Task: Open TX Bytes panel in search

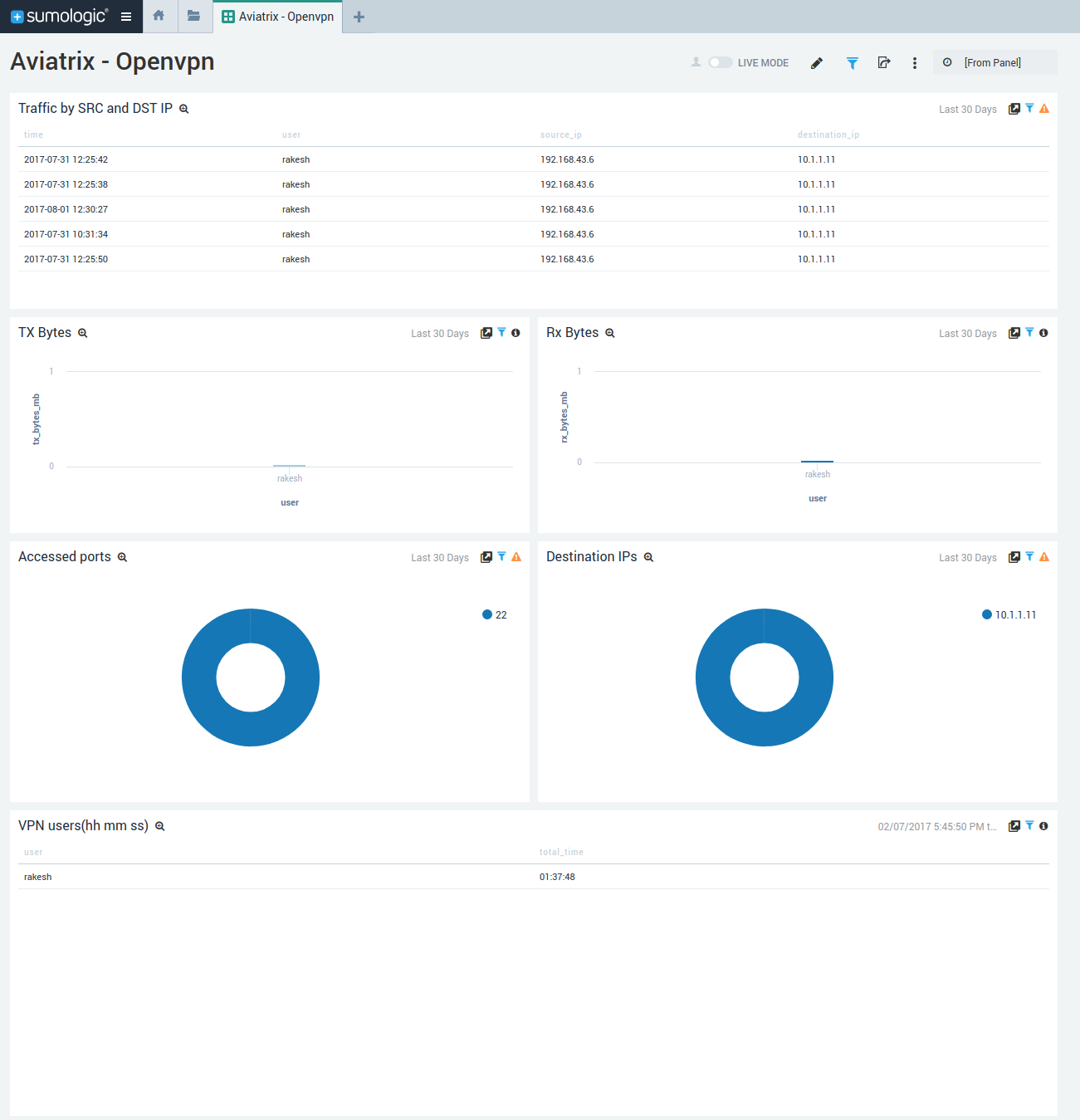Action: (x=486, y=333)
